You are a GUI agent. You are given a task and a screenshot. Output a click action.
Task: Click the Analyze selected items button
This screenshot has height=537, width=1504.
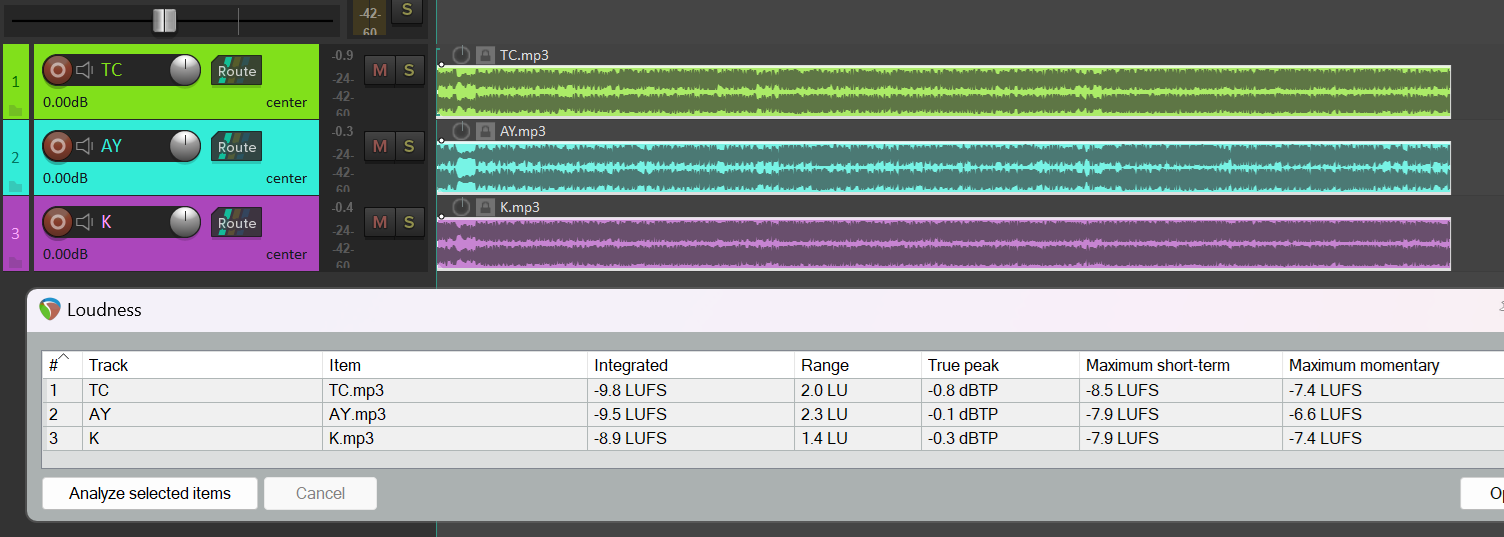point(150,493)
